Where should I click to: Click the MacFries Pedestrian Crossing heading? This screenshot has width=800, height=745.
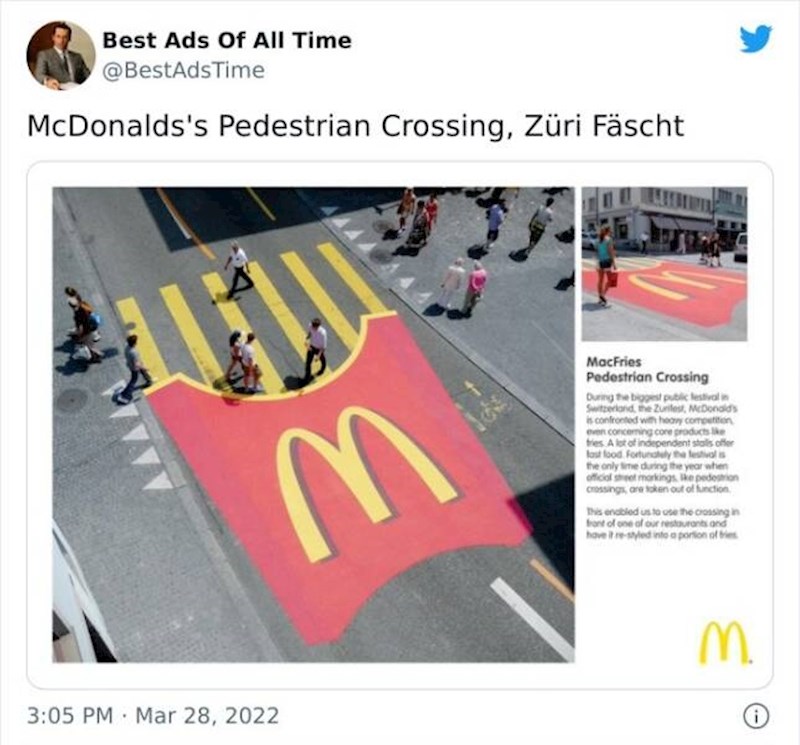click(647, 369)
